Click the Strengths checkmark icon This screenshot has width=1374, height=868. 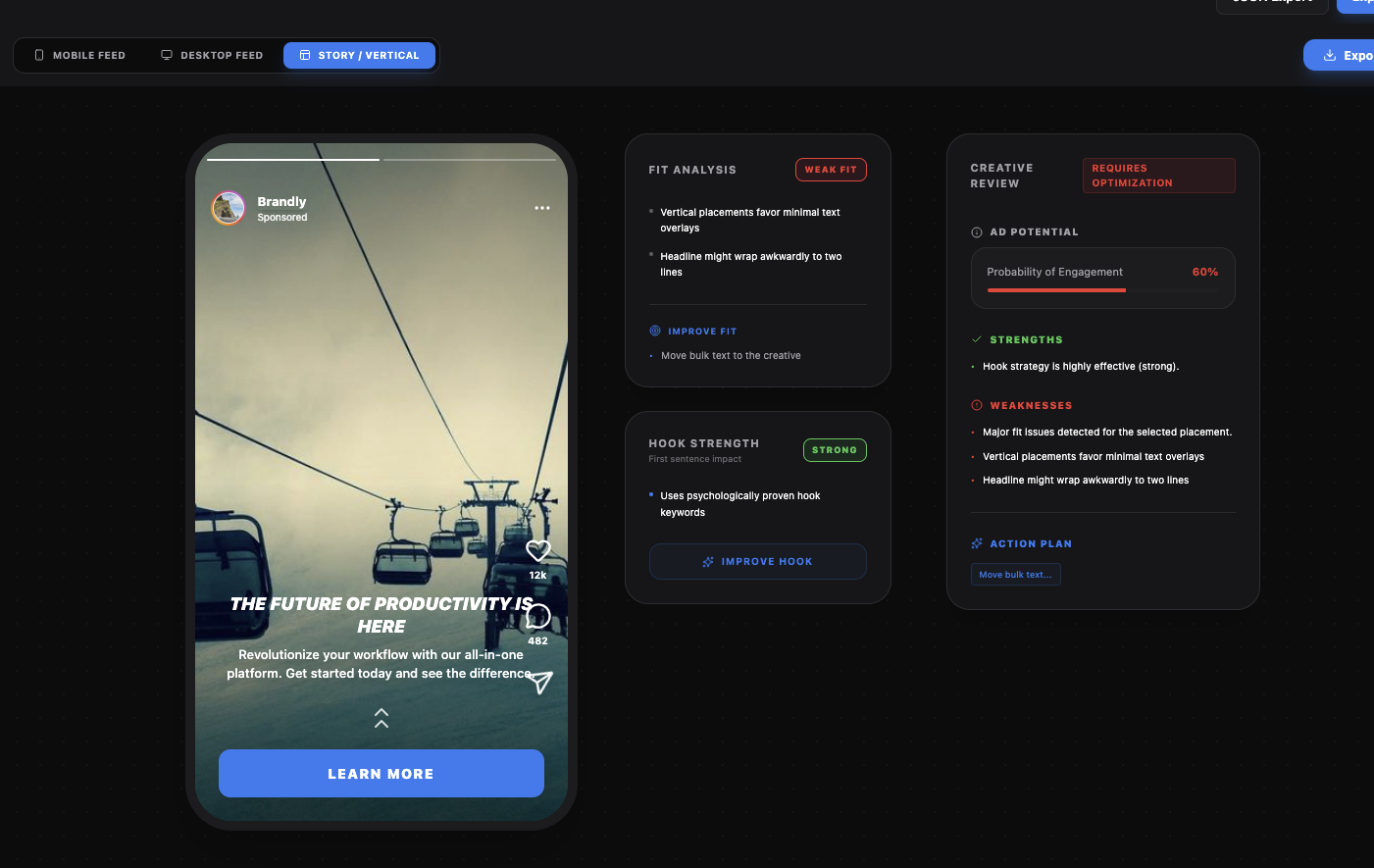[x=977, y=339]
